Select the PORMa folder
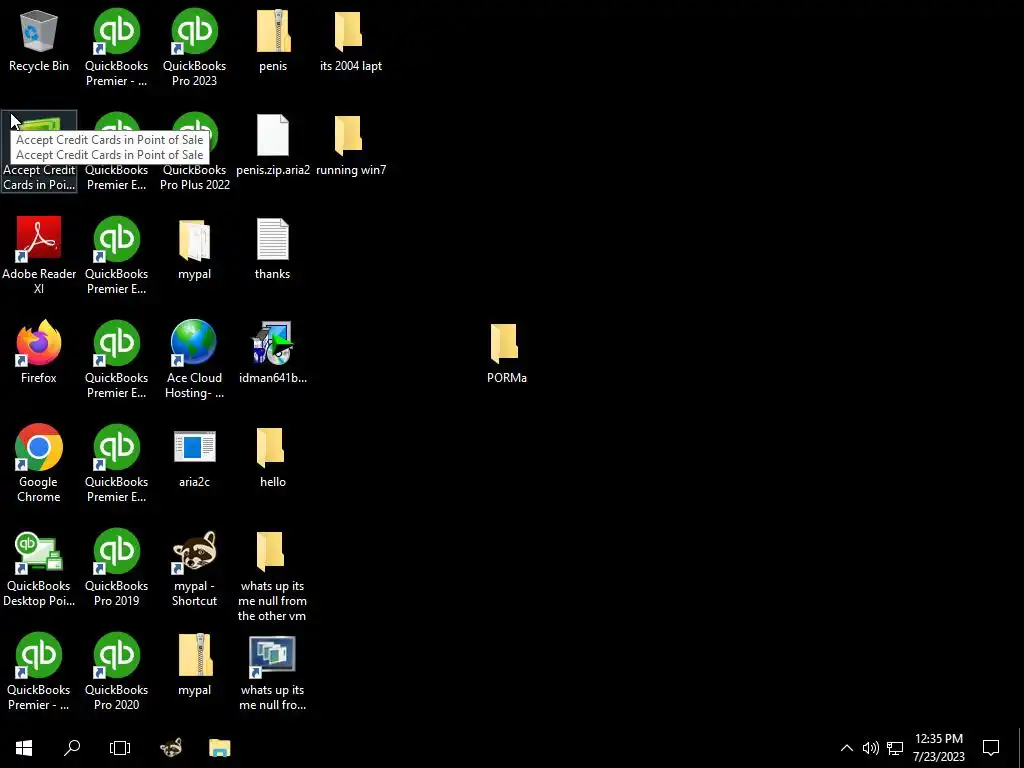The width and height of the screenshot is (1024, 768). [507, 352]
